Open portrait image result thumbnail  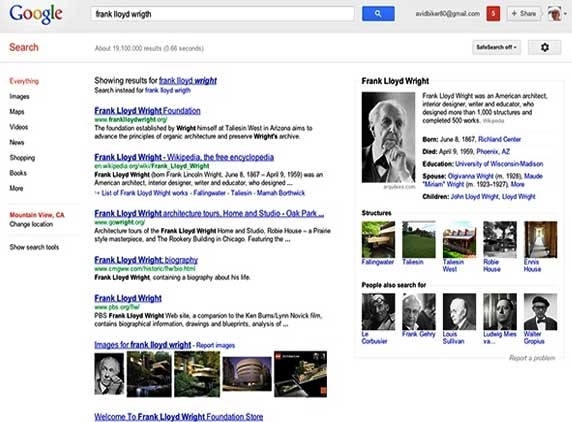point(109,374)
